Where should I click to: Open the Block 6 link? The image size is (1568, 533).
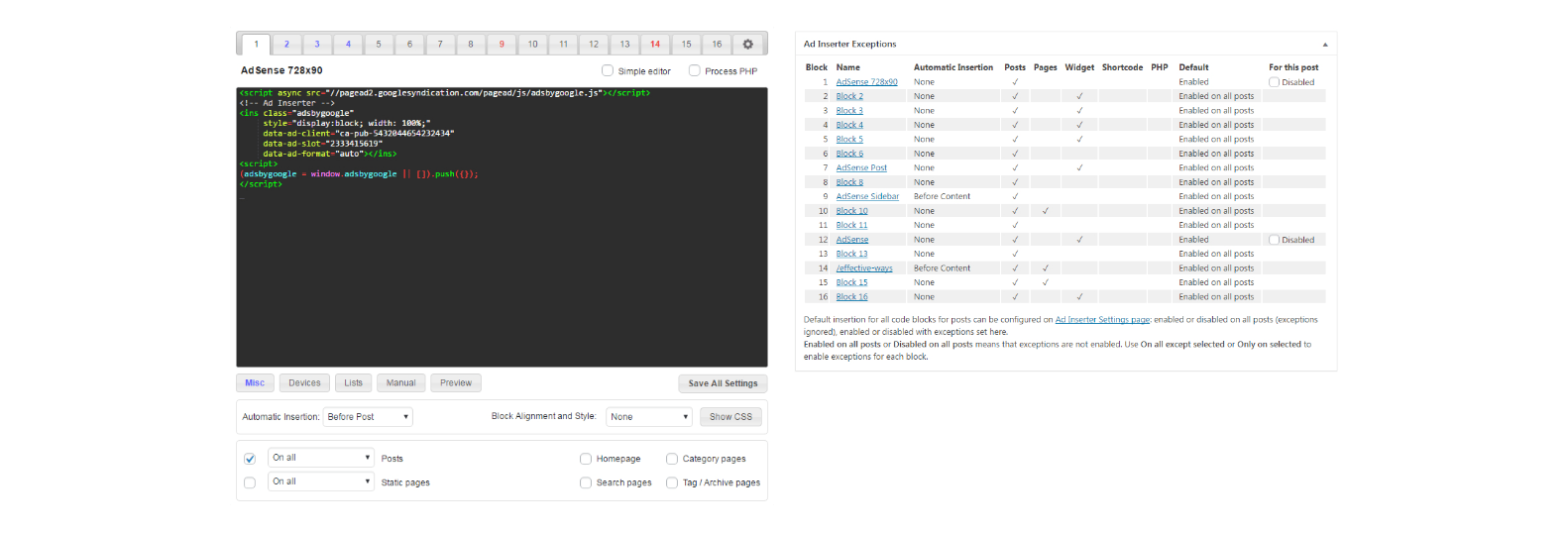(849, 154)
